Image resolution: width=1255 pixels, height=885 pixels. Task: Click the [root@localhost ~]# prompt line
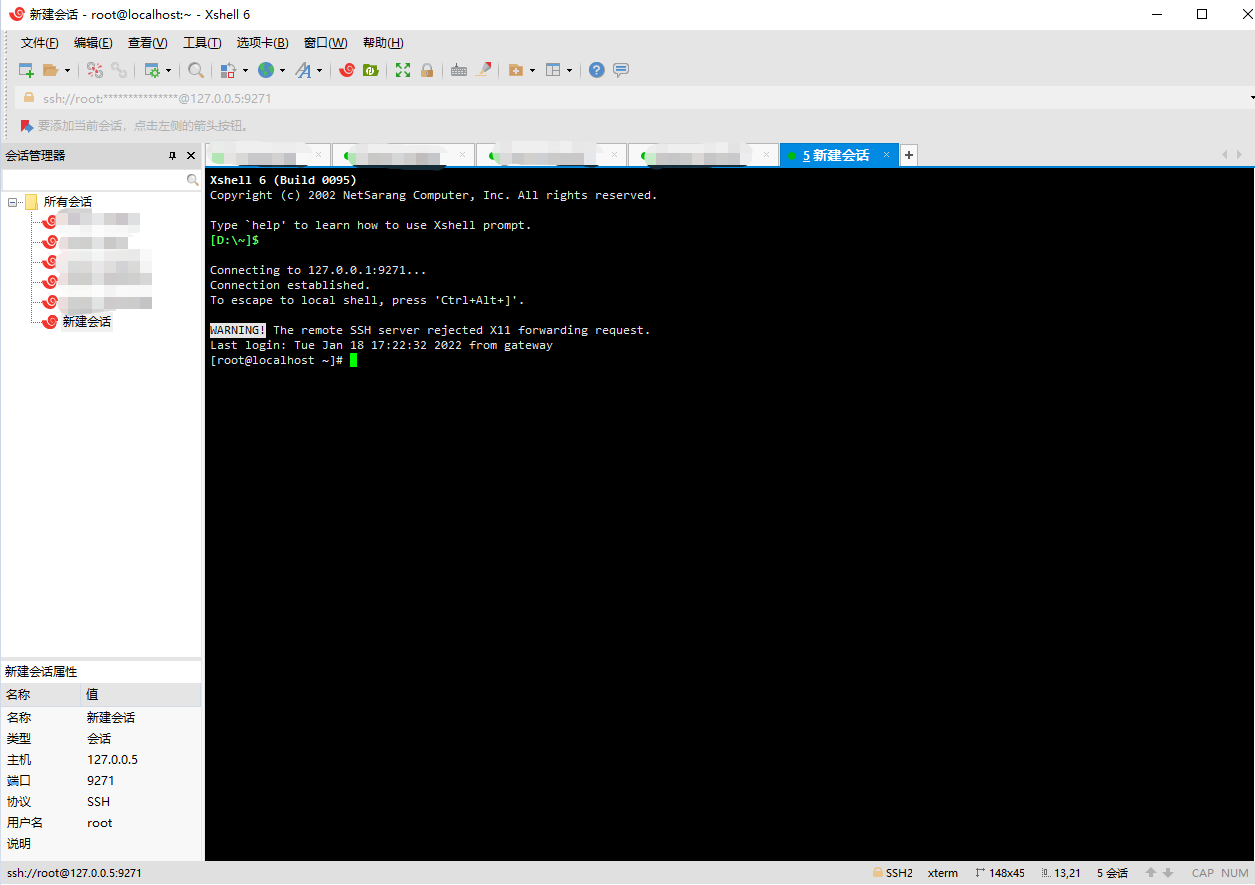pos(277,360)
